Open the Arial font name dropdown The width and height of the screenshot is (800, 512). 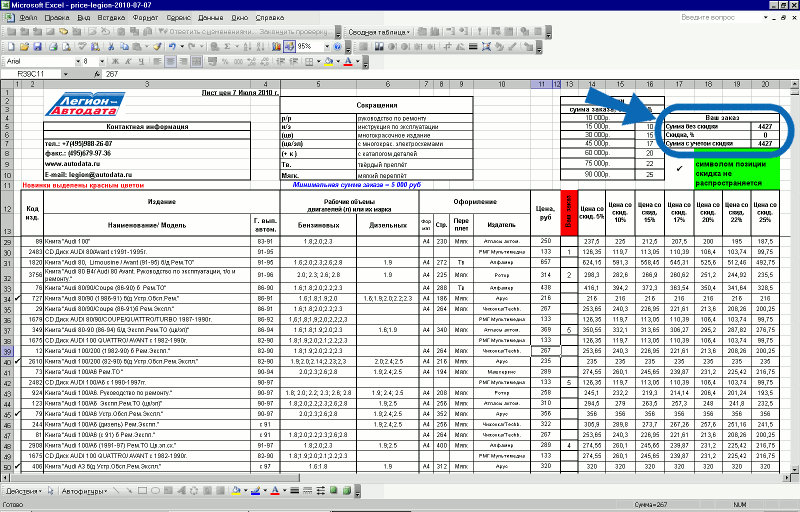[78, 62]
